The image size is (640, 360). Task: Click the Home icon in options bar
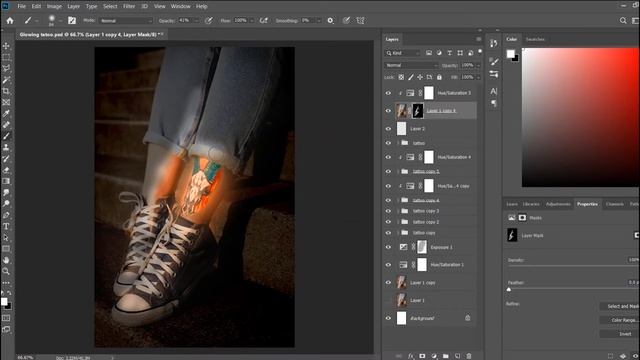click(10, 20)
